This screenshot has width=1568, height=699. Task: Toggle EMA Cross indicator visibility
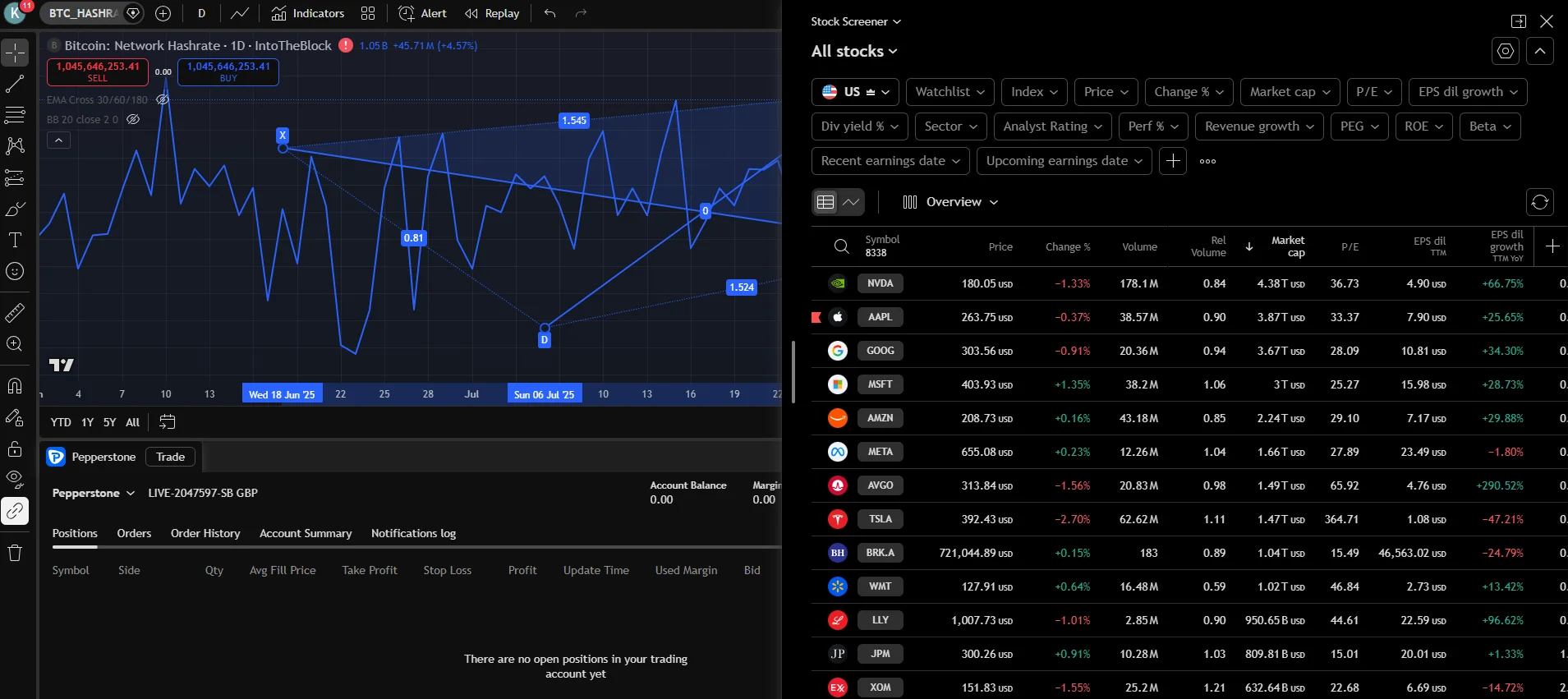coord(163,99)
